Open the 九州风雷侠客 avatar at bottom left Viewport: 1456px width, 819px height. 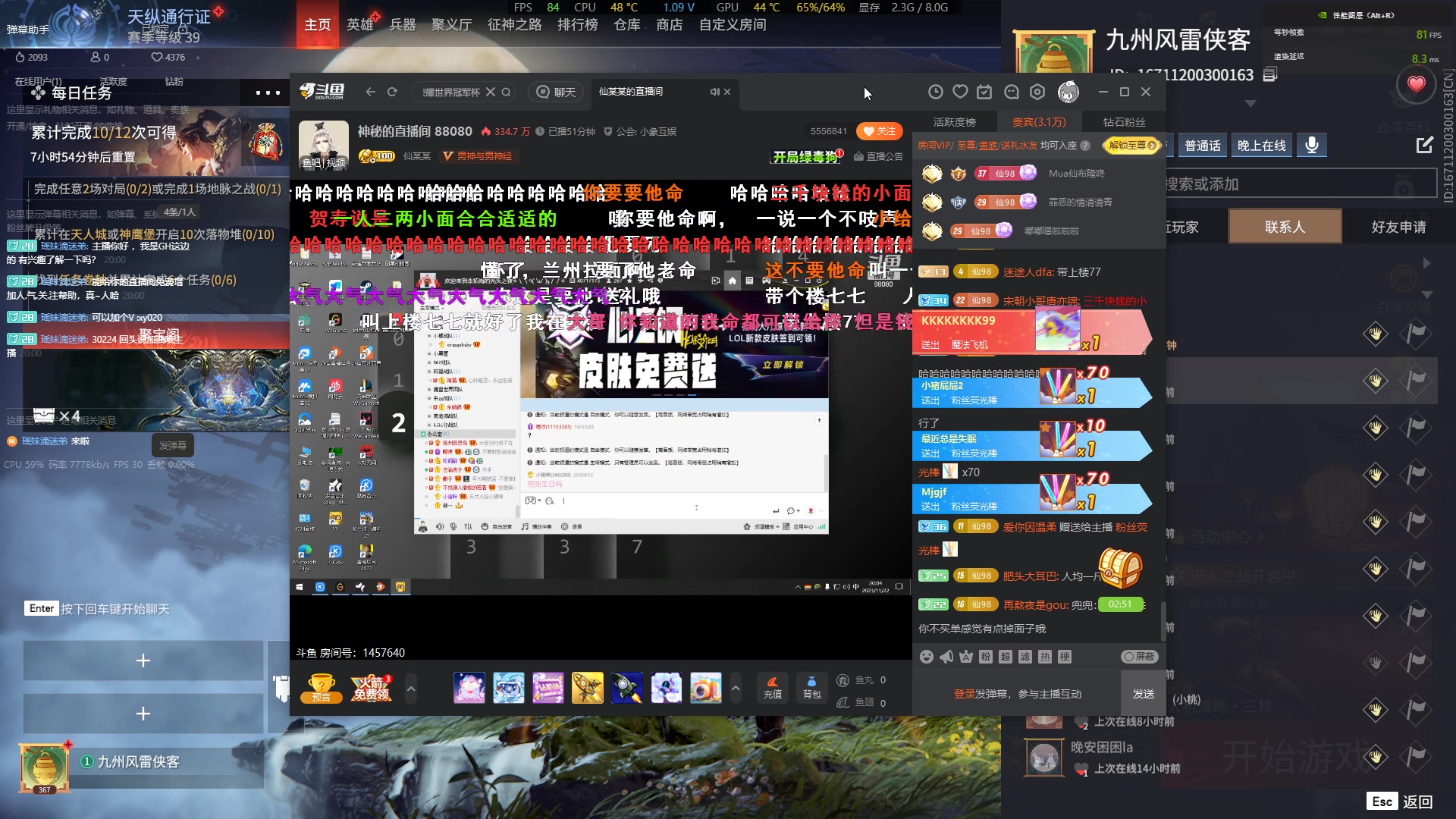45,767
